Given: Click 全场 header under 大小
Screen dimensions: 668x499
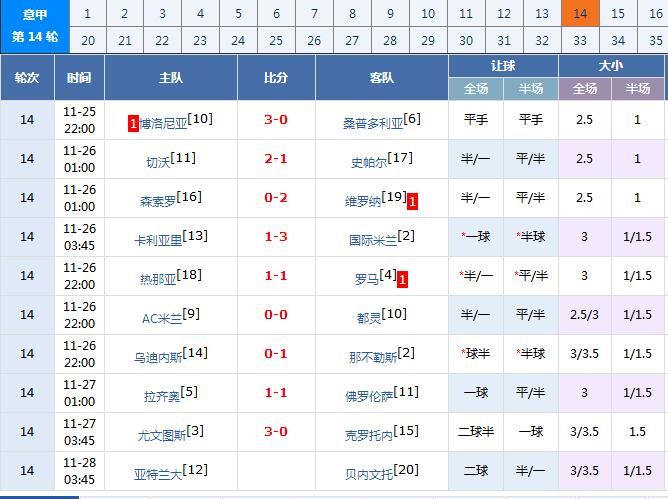Looking at the screenshot, I should [x=585, y=89].
